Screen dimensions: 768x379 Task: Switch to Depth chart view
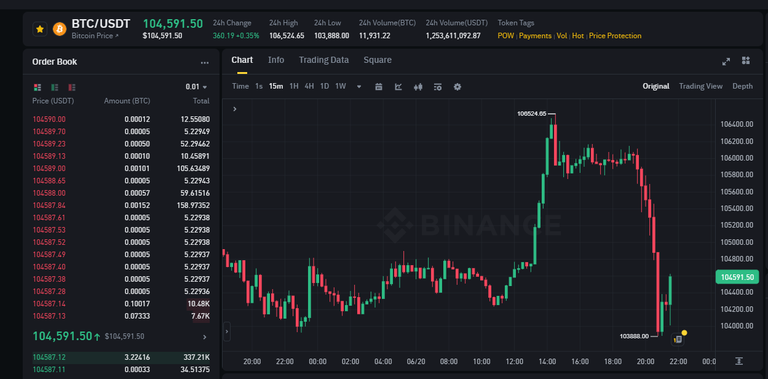pos(743,86)
